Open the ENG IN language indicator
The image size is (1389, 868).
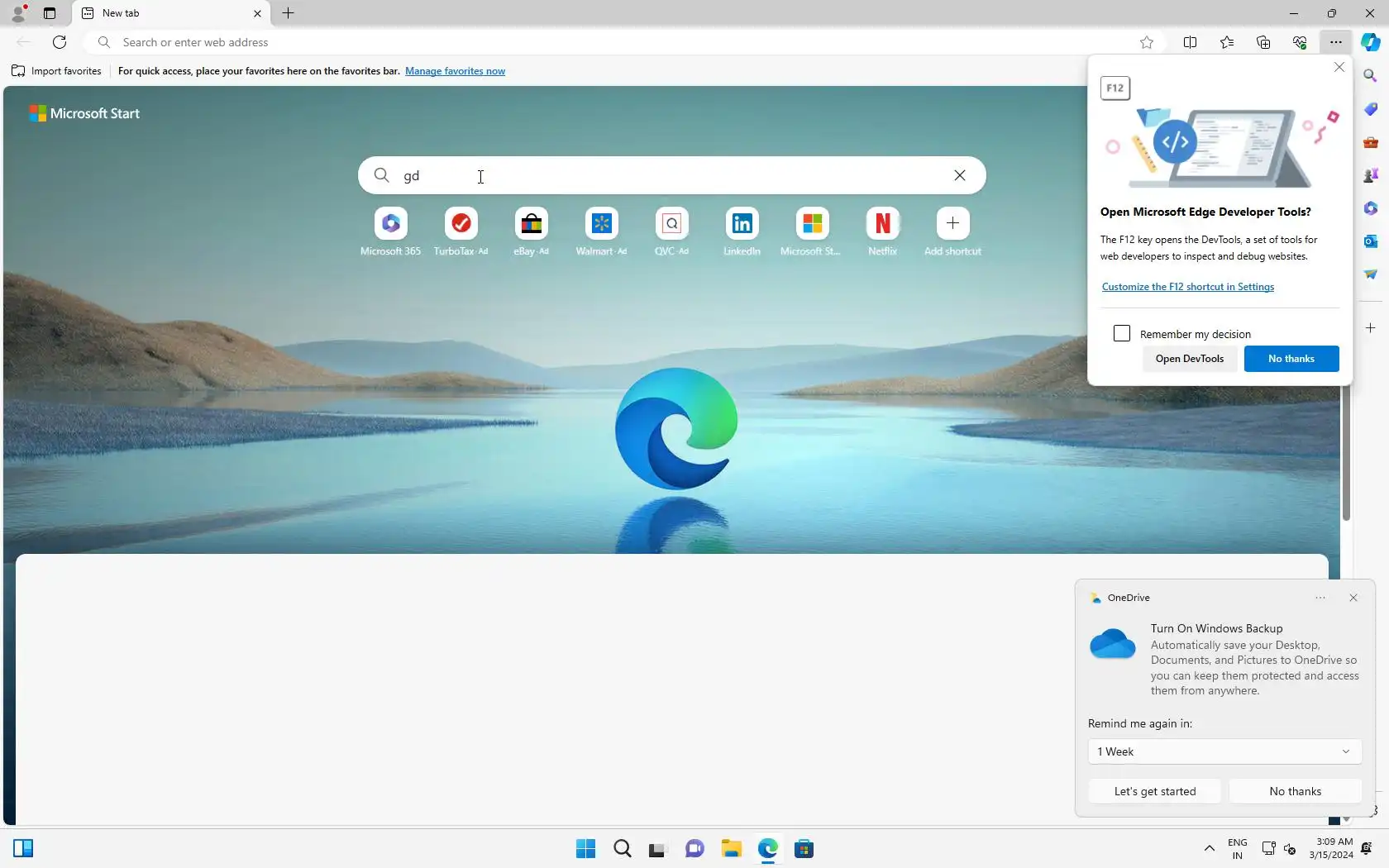(1237, 848)
